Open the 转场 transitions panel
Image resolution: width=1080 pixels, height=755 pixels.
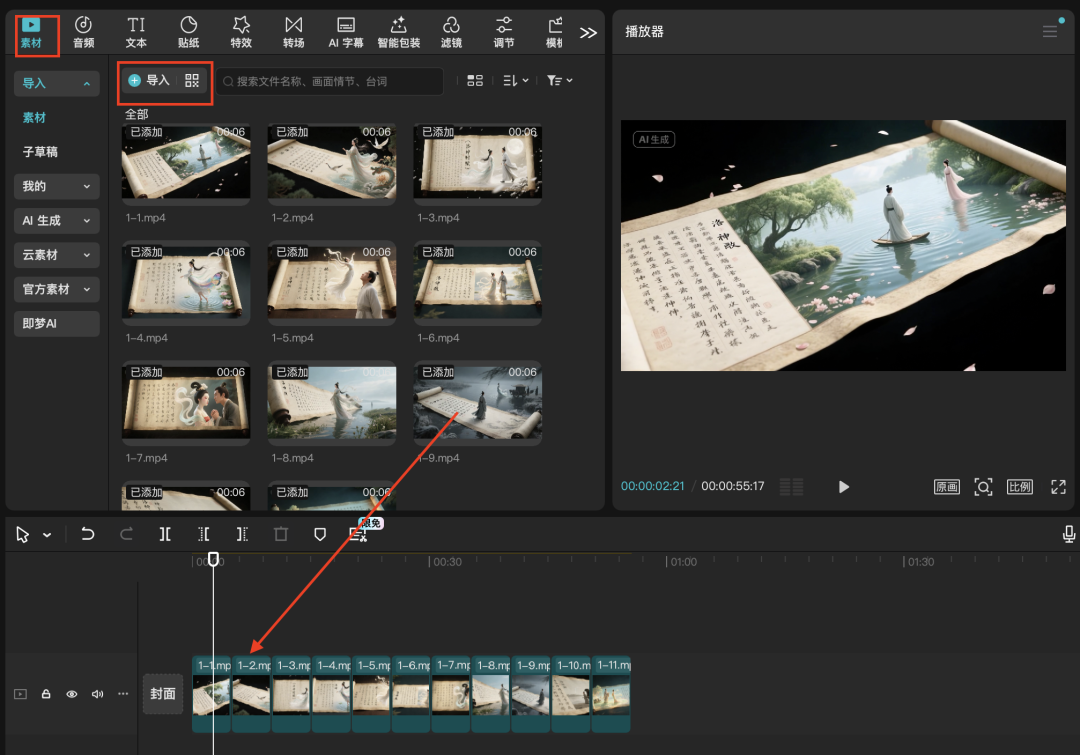(293, 32)
